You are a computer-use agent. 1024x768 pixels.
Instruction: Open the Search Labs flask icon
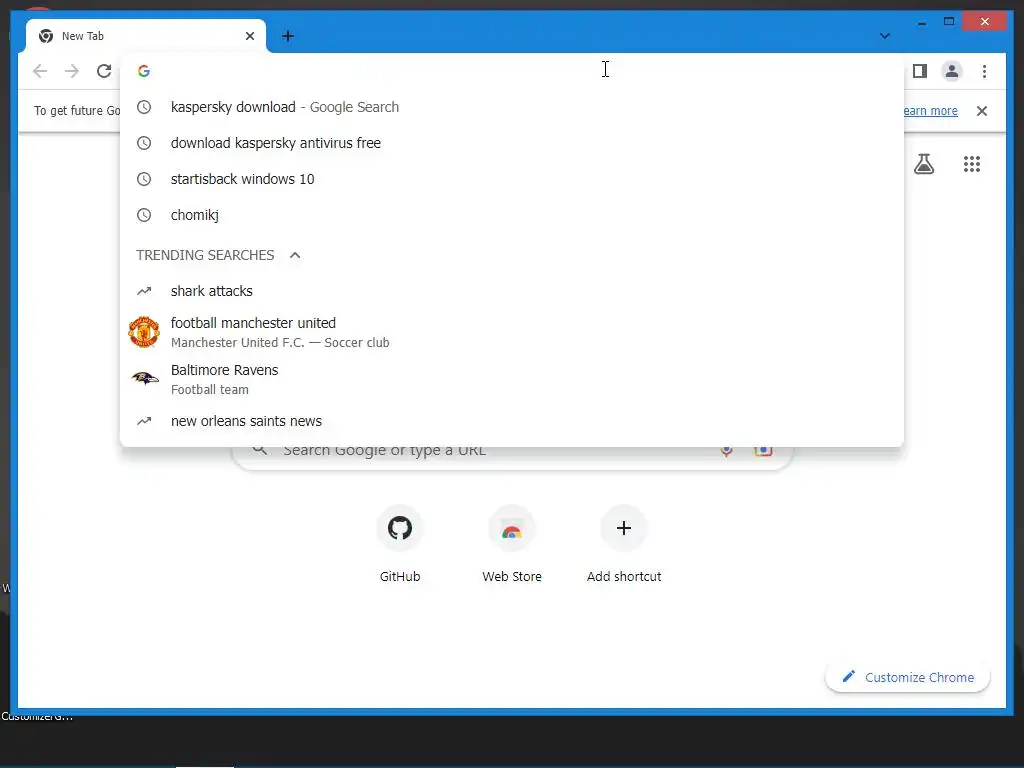[x=923, y=164]
